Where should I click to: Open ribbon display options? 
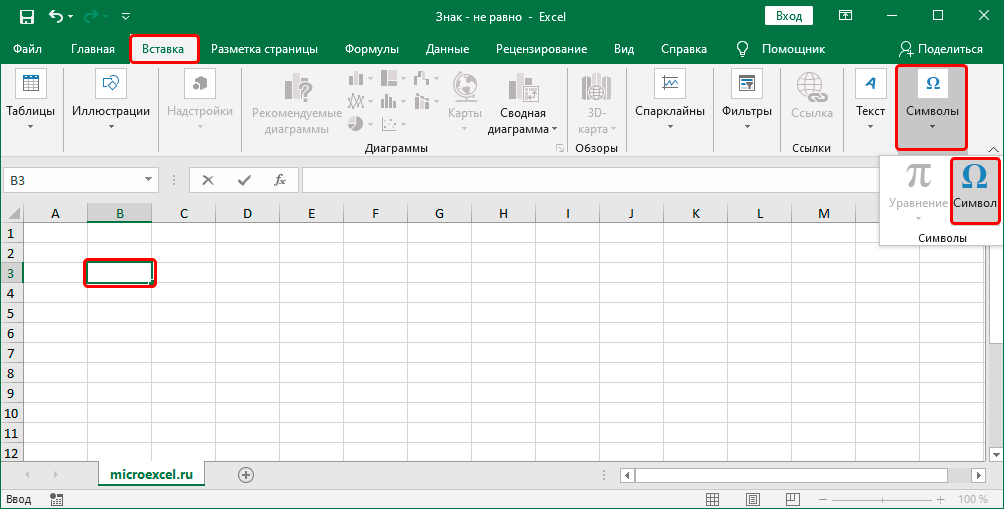(x=845, y=16)
